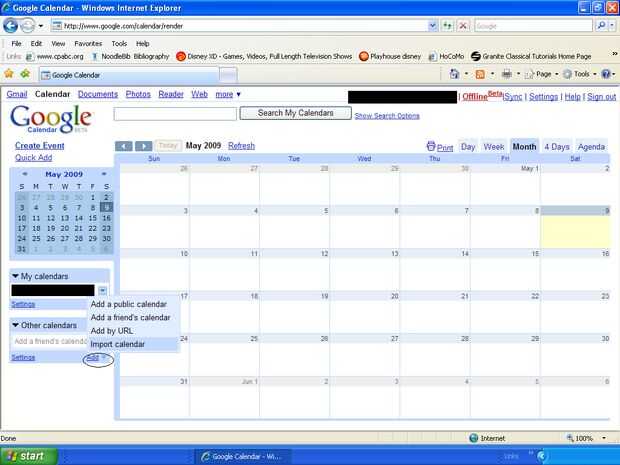Viewport: 620px width, 465px height.
Task: Go to next month in mini calendar
Action: pyautogui.click(x=104, y=174)
